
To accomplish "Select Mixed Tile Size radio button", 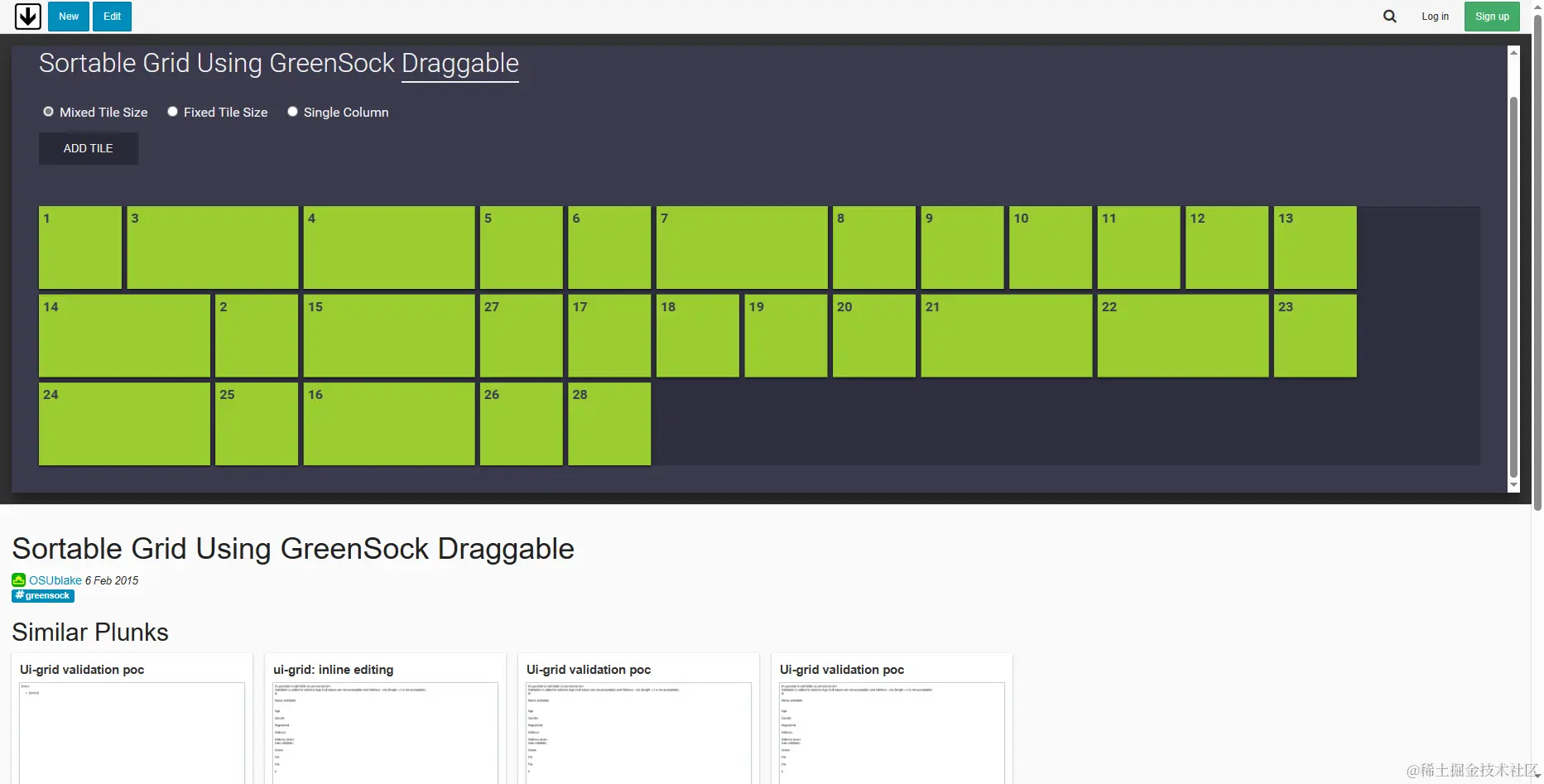I will [x=49, y=112].
